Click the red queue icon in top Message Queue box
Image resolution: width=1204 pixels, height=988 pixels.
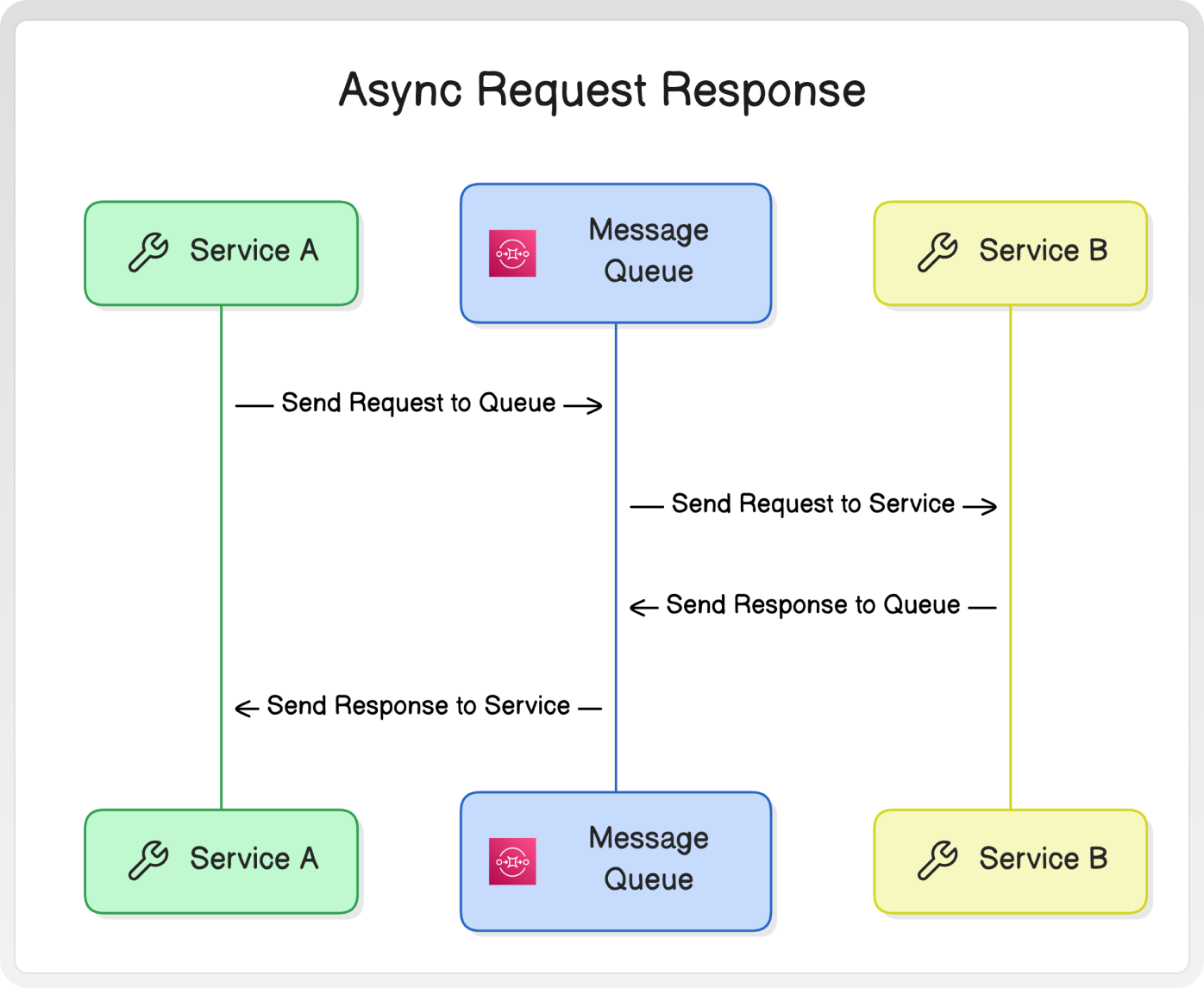tap(512, 253)
